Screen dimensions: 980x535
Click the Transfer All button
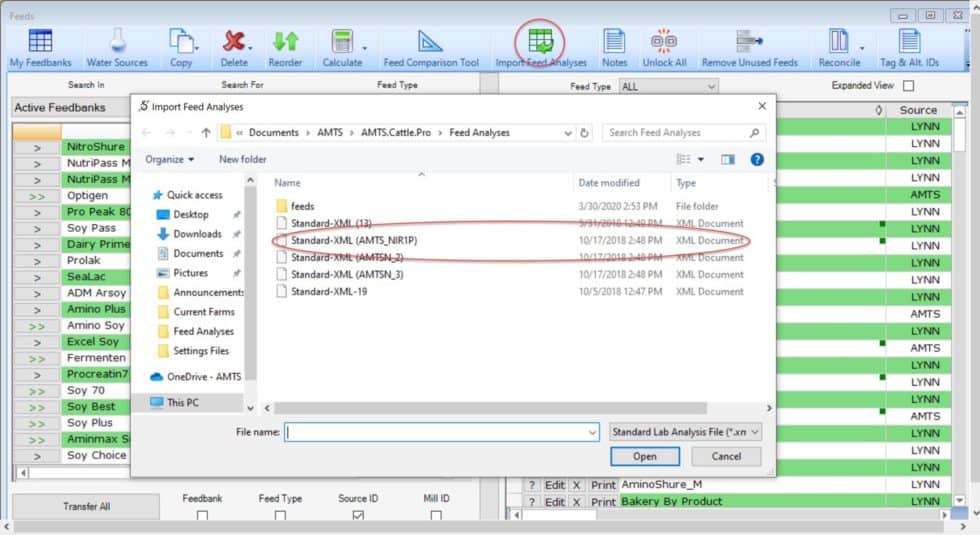[x=86, y=506]
